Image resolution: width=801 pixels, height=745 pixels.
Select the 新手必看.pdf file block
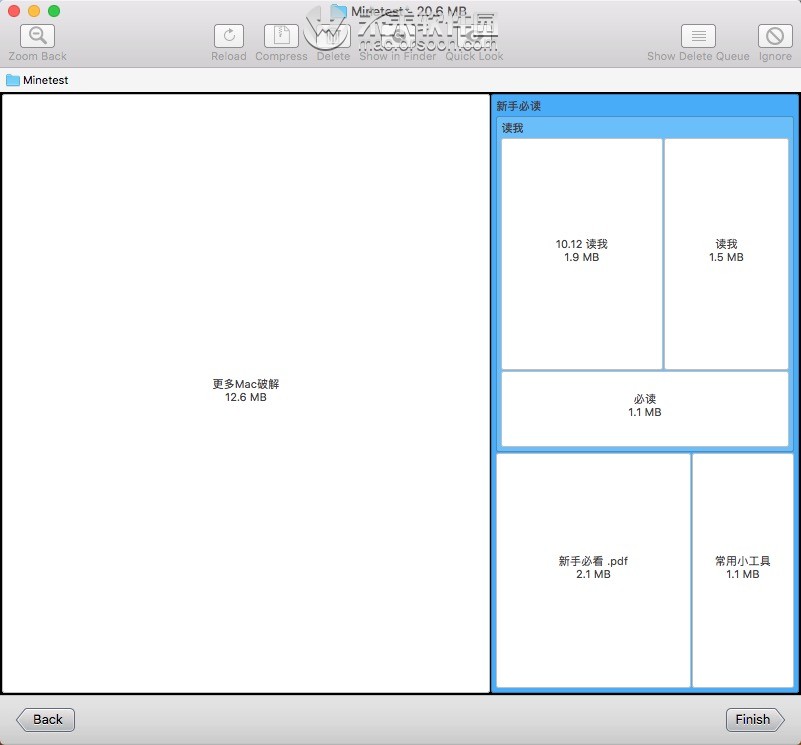tap(593, 568)
